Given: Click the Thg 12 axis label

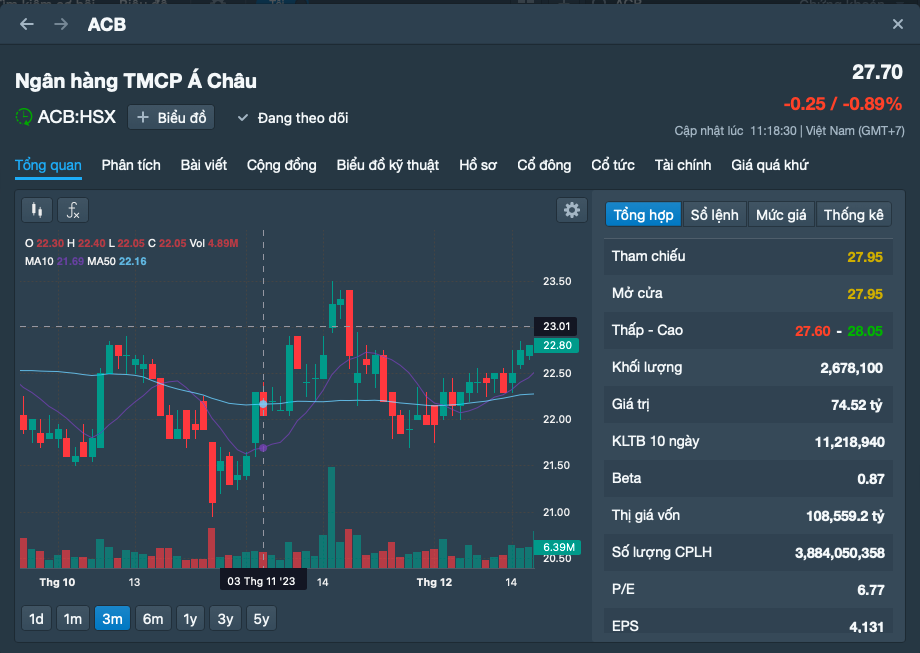Looking at the screenshot, I should (434, 582).
